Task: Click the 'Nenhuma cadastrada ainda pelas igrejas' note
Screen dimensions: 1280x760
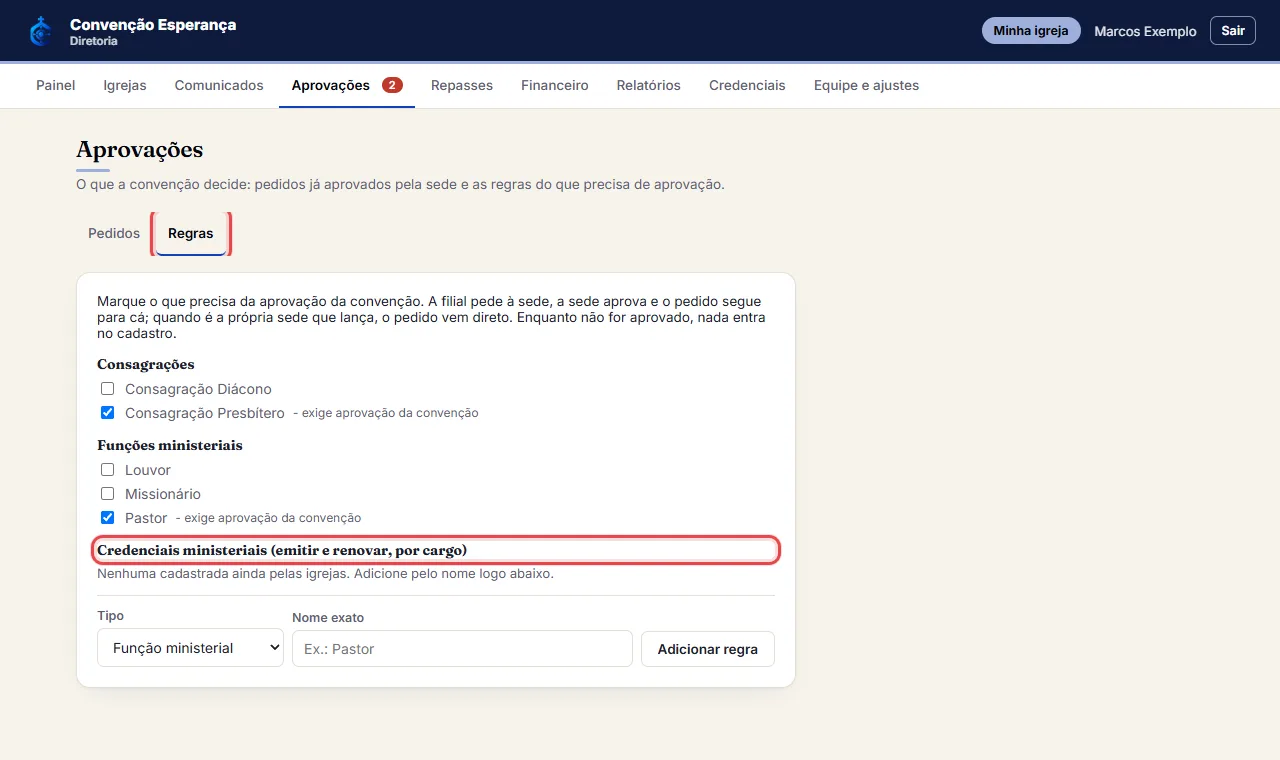Action: (325, 574)
